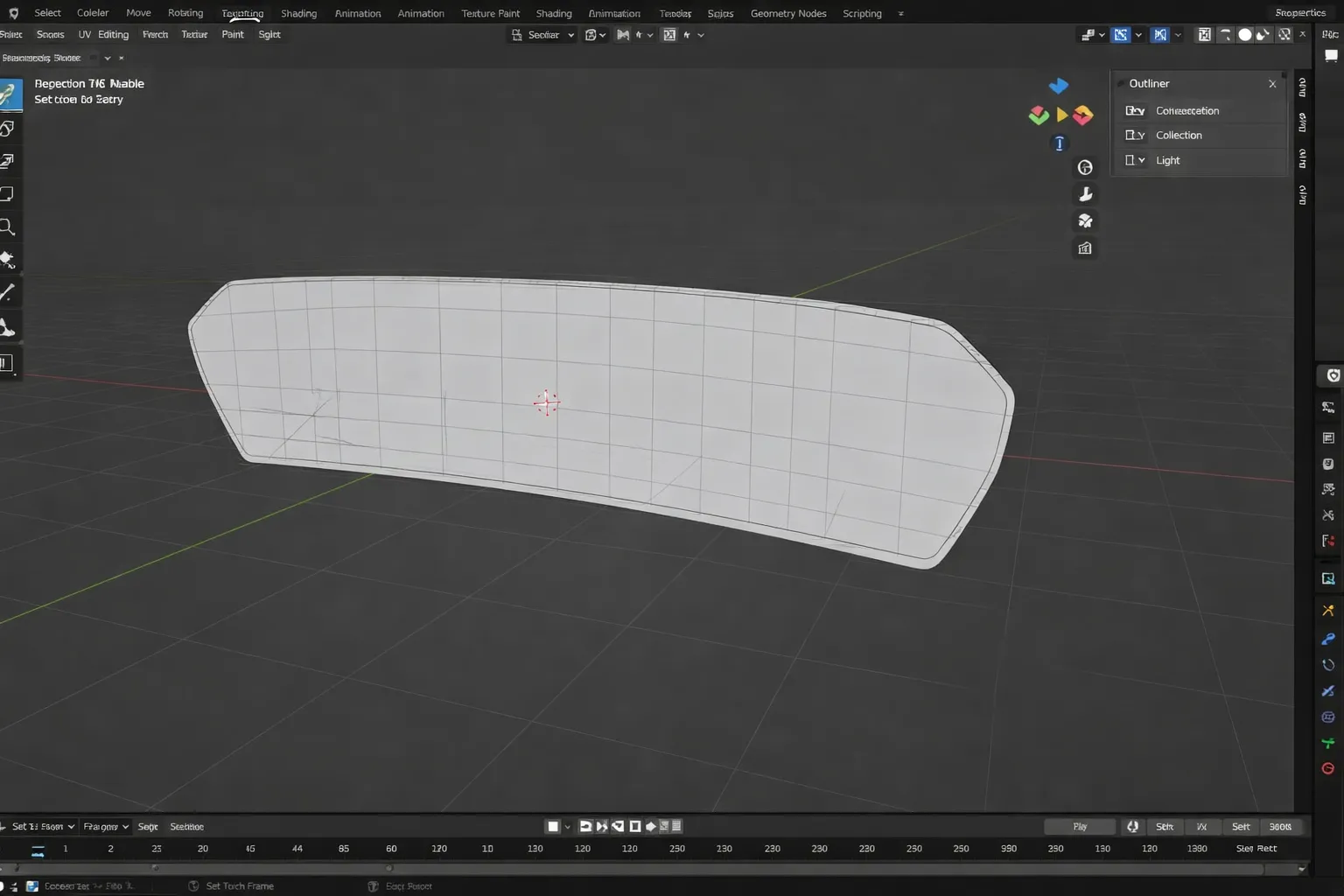
Task: Expand the Light item in Outliner
Action: [1141, 161]
